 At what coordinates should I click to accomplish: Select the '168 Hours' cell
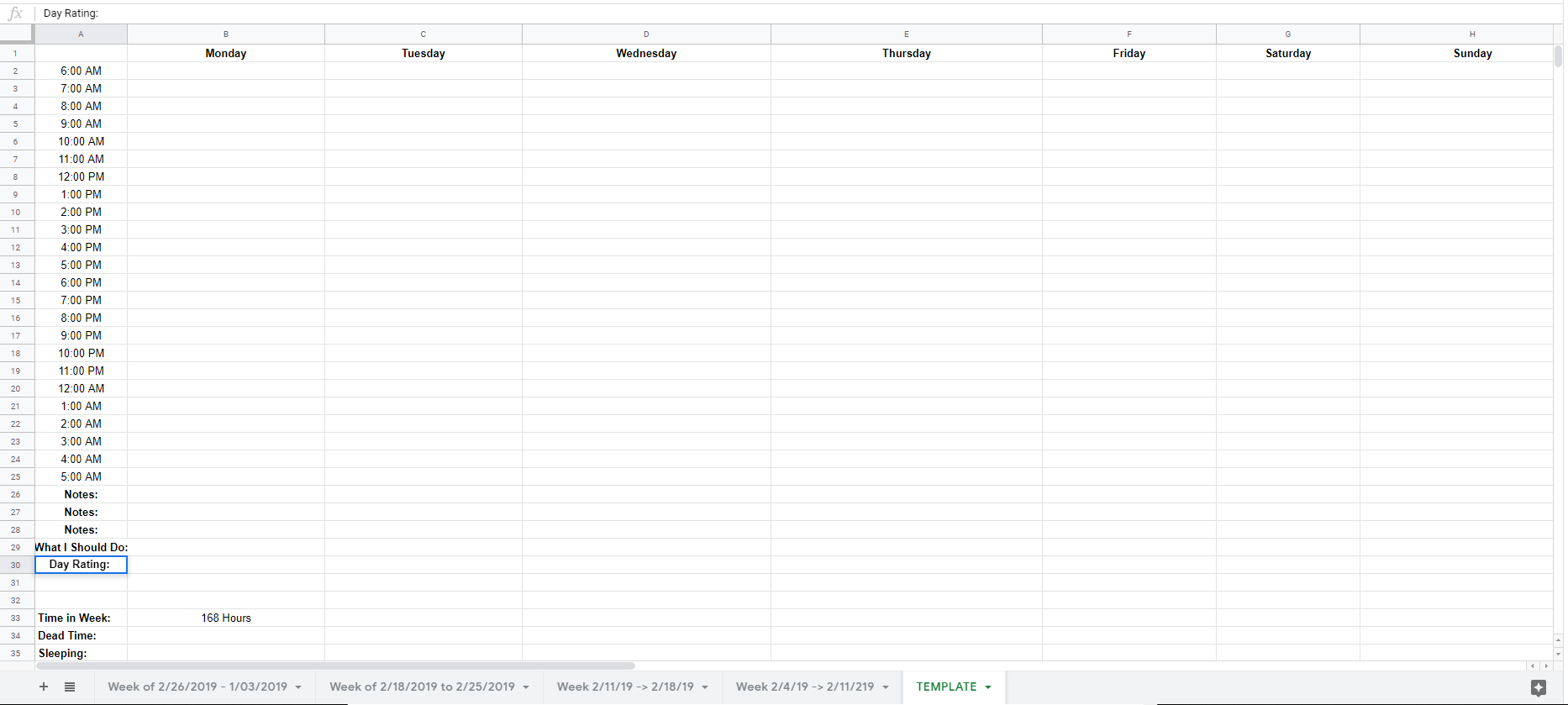click(x=226, y=618)
